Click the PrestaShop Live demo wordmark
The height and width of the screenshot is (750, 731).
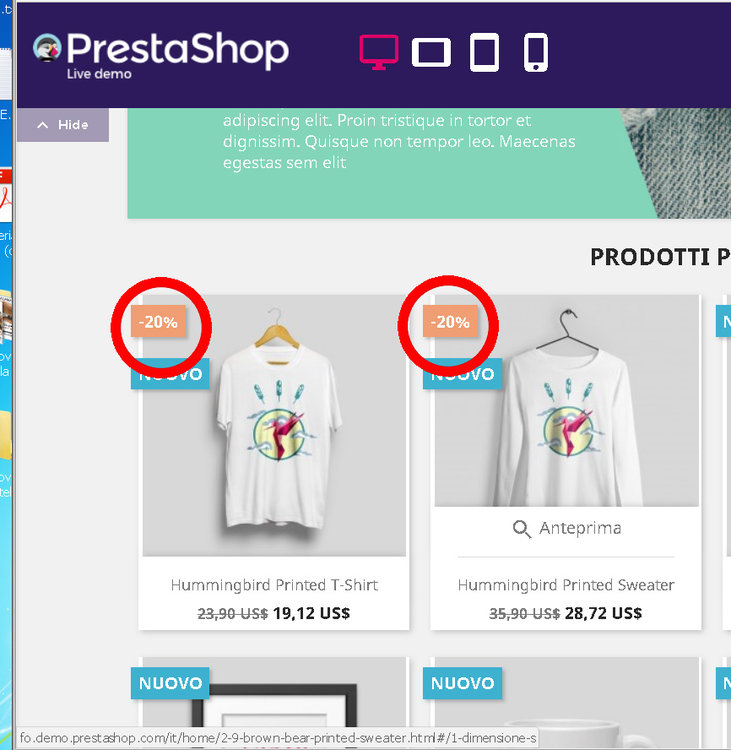177,55
